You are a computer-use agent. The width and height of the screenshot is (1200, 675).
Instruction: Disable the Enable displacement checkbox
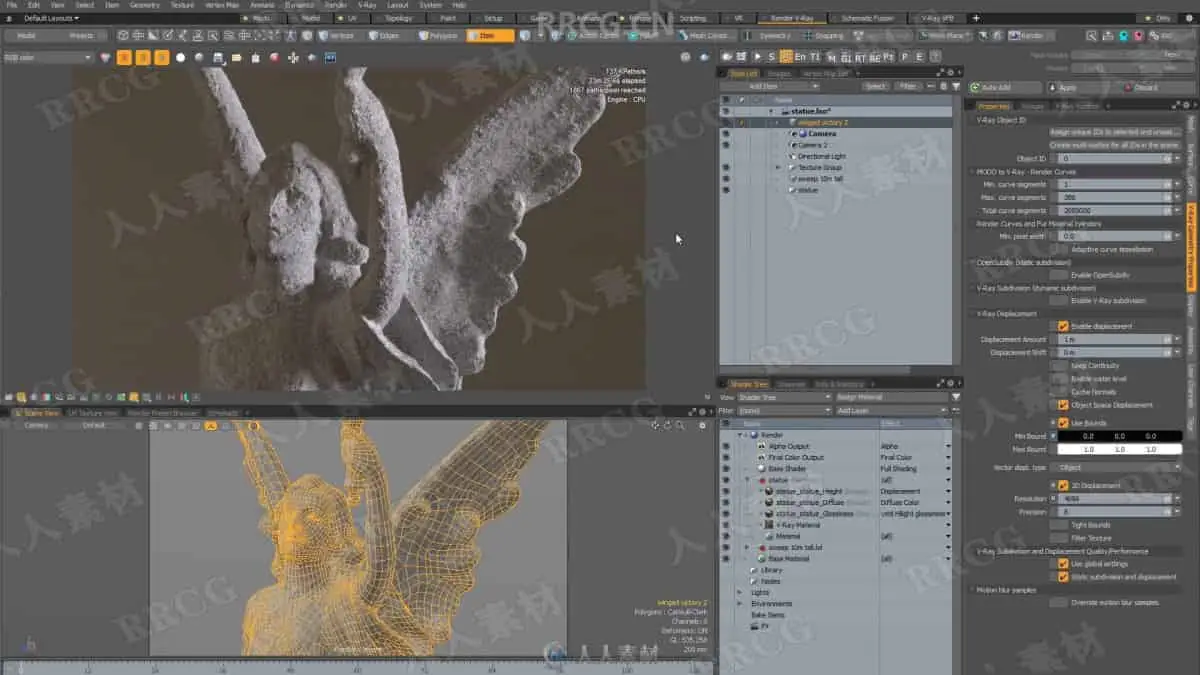1063,326
